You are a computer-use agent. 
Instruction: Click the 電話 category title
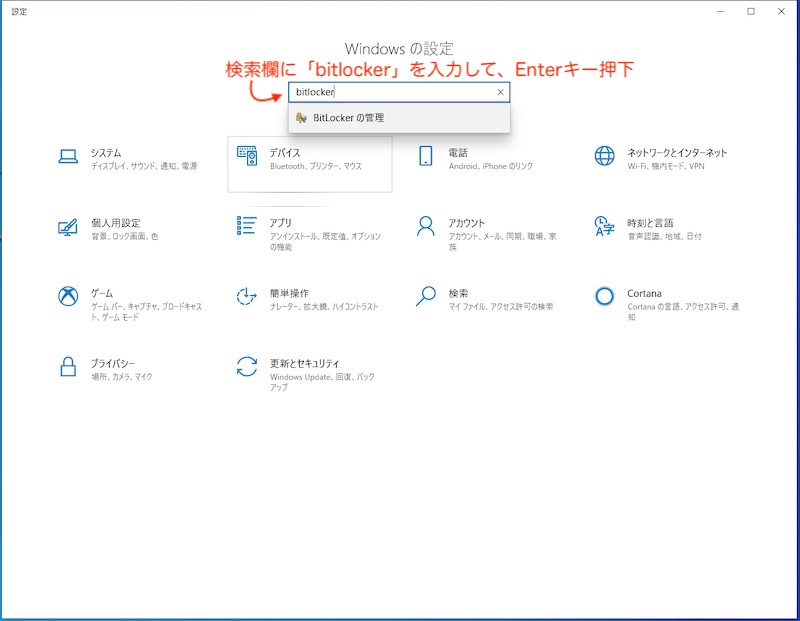pyautogui.click(x=458, y=153)
